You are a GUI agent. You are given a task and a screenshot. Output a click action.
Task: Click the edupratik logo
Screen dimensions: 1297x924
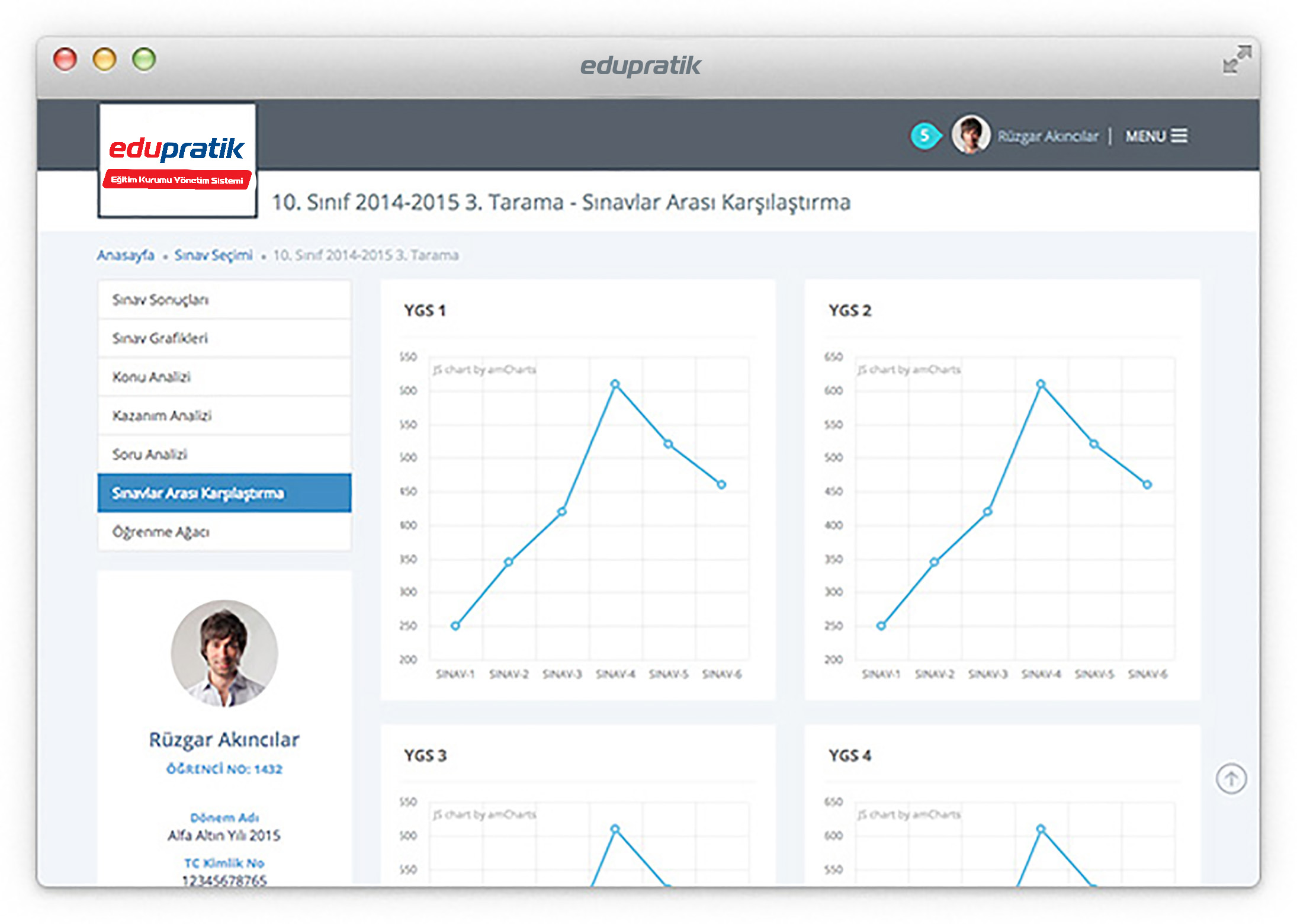[177, 161]
